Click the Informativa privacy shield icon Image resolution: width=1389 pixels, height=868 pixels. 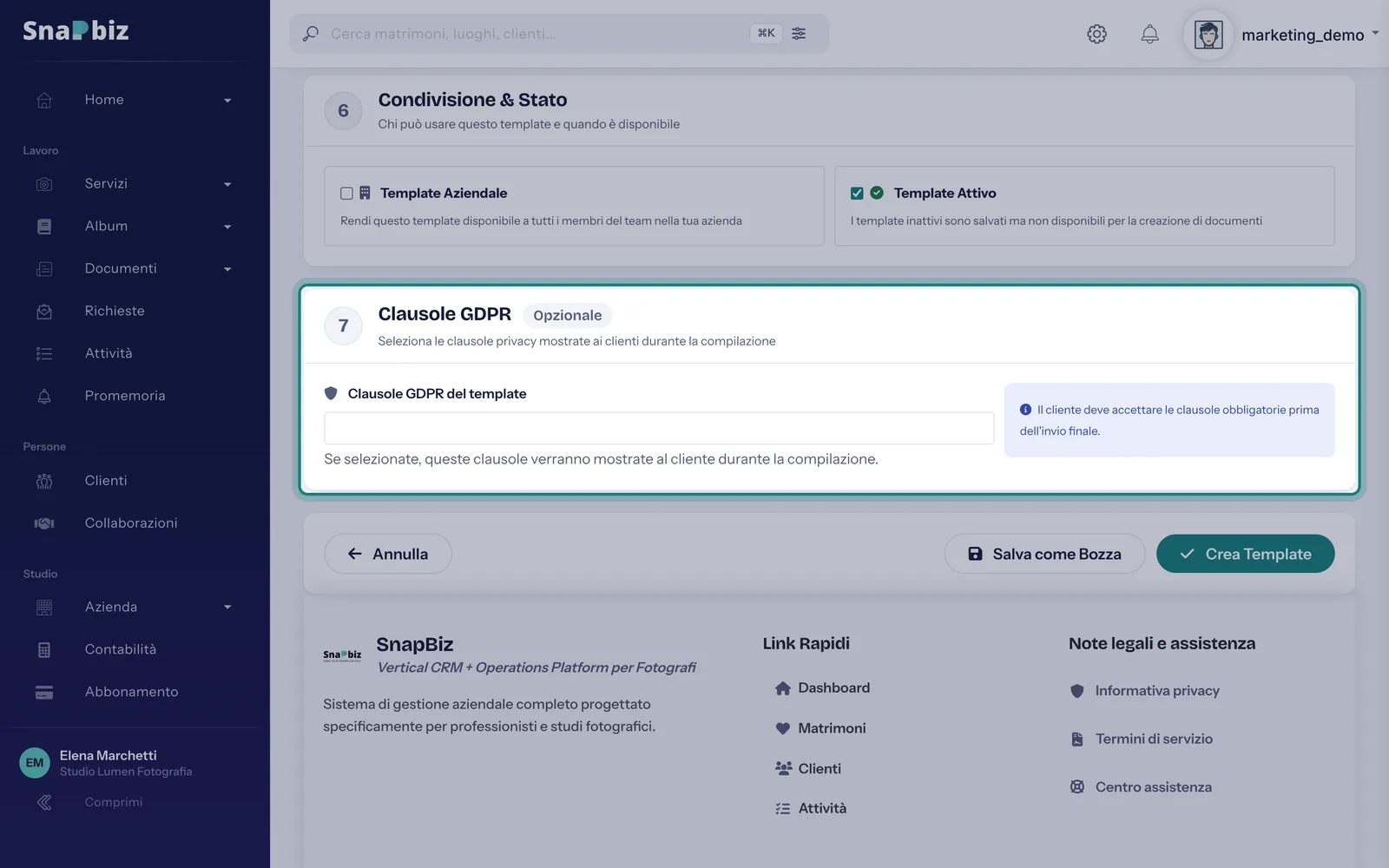pos(1076,691)
